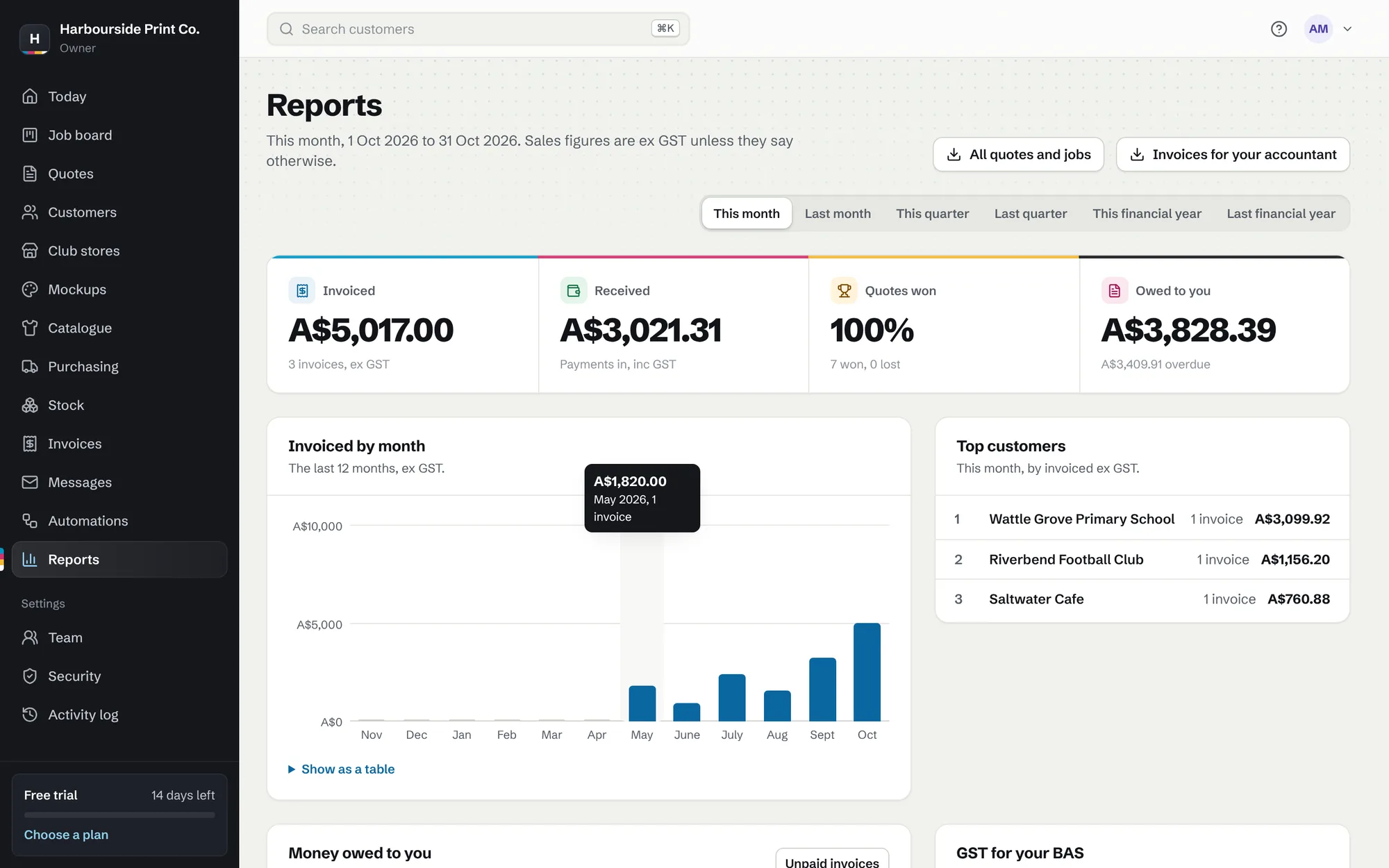Download Invoices for your accountant

tap(1233, 154)
